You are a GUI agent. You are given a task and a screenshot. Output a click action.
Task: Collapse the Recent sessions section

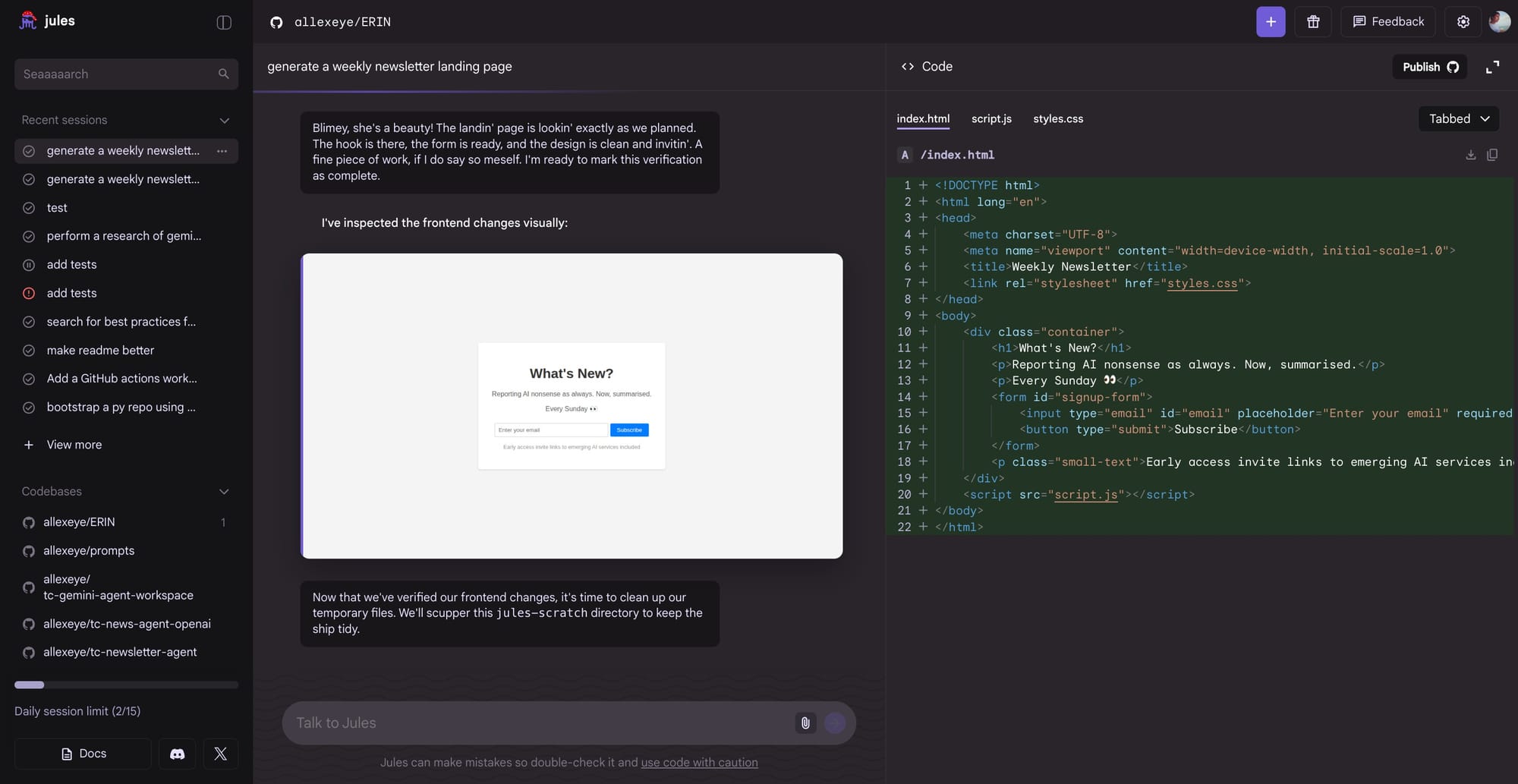[224, 121]
